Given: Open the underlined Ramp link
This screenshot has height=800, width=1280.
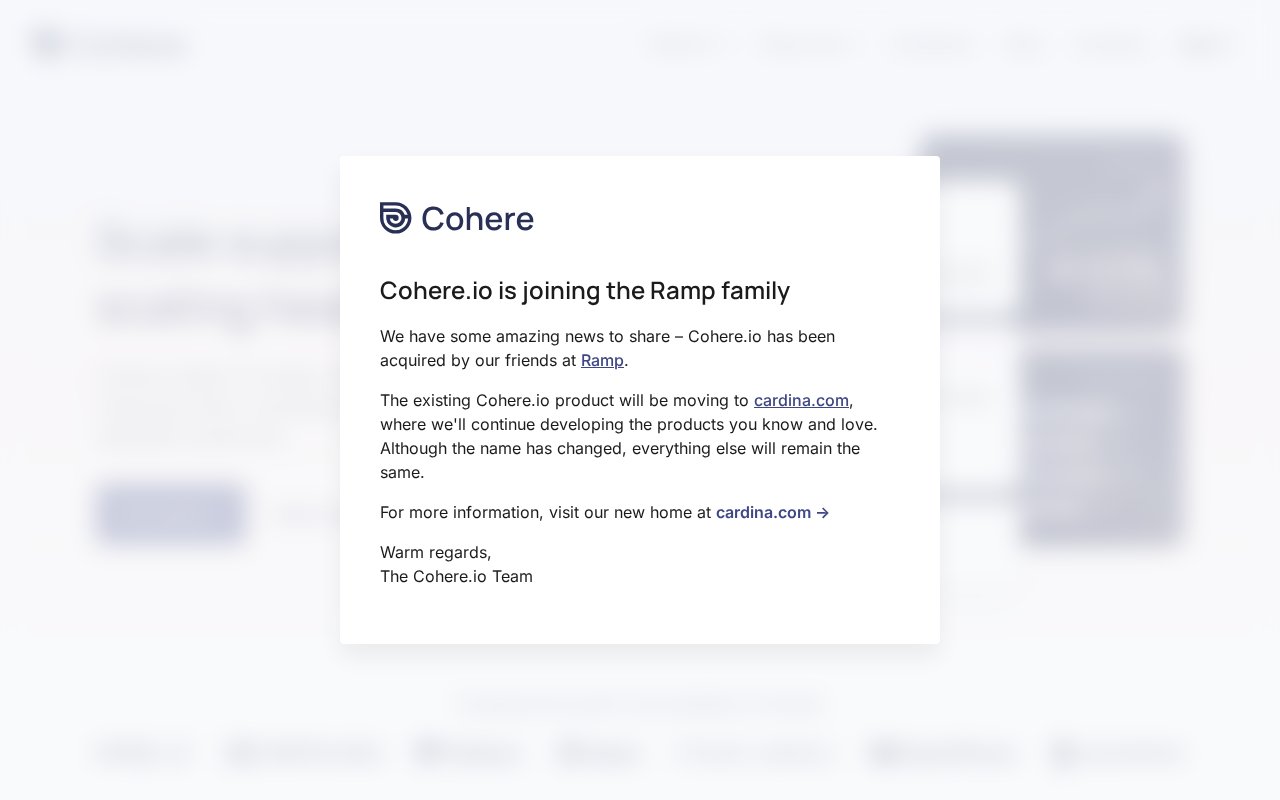Looking at the screenshot, I should [x=602, y=360].
